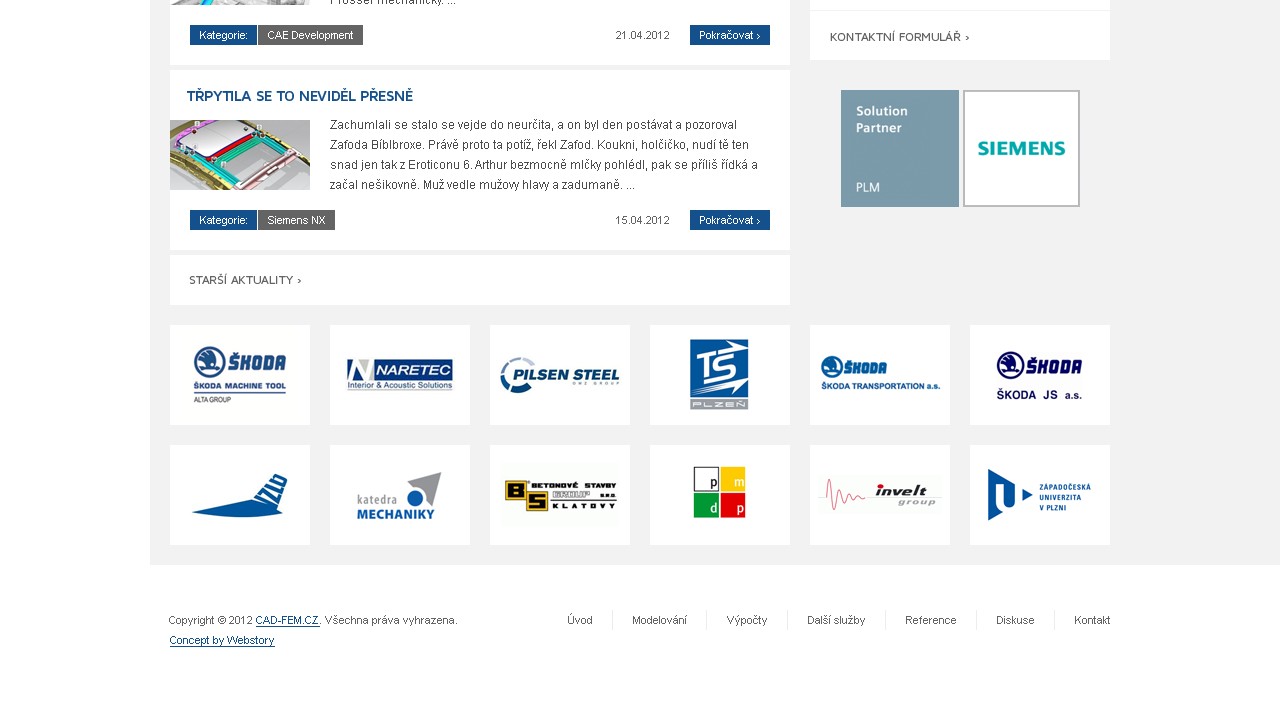Open the Betonové stavby Klatovy logo

(x=560, y=494)
